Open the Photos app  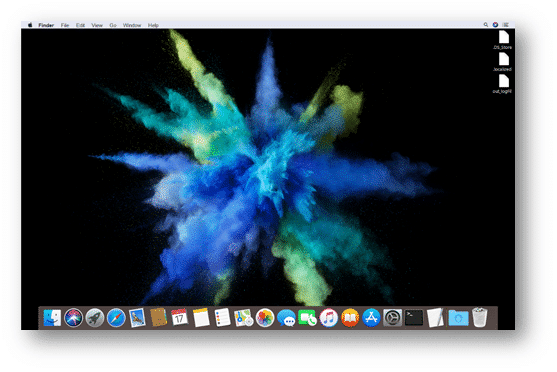(x=265, y=317)
